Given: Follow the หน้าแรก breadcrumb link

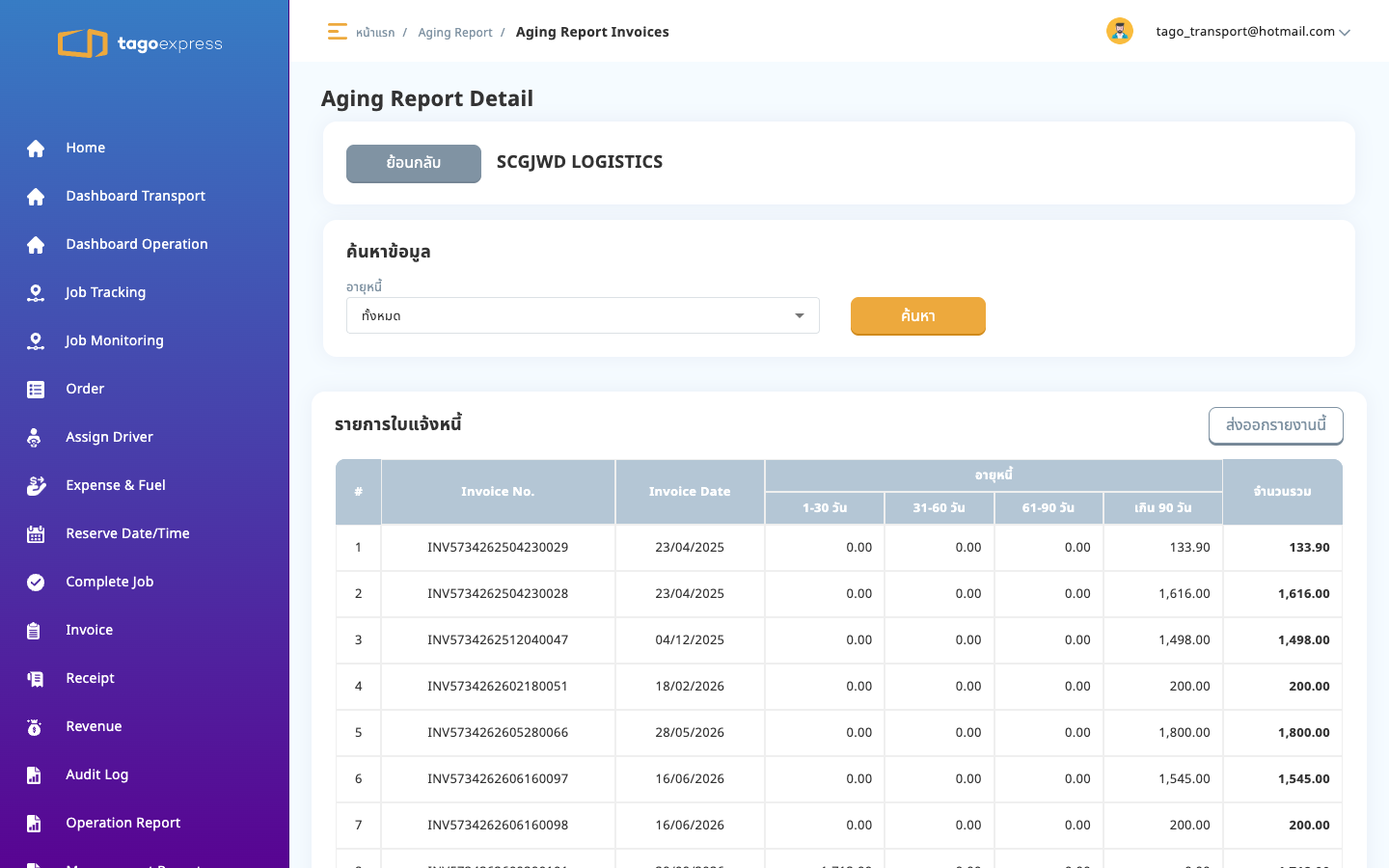Looking at the screenshot, I should click(375, 33).
